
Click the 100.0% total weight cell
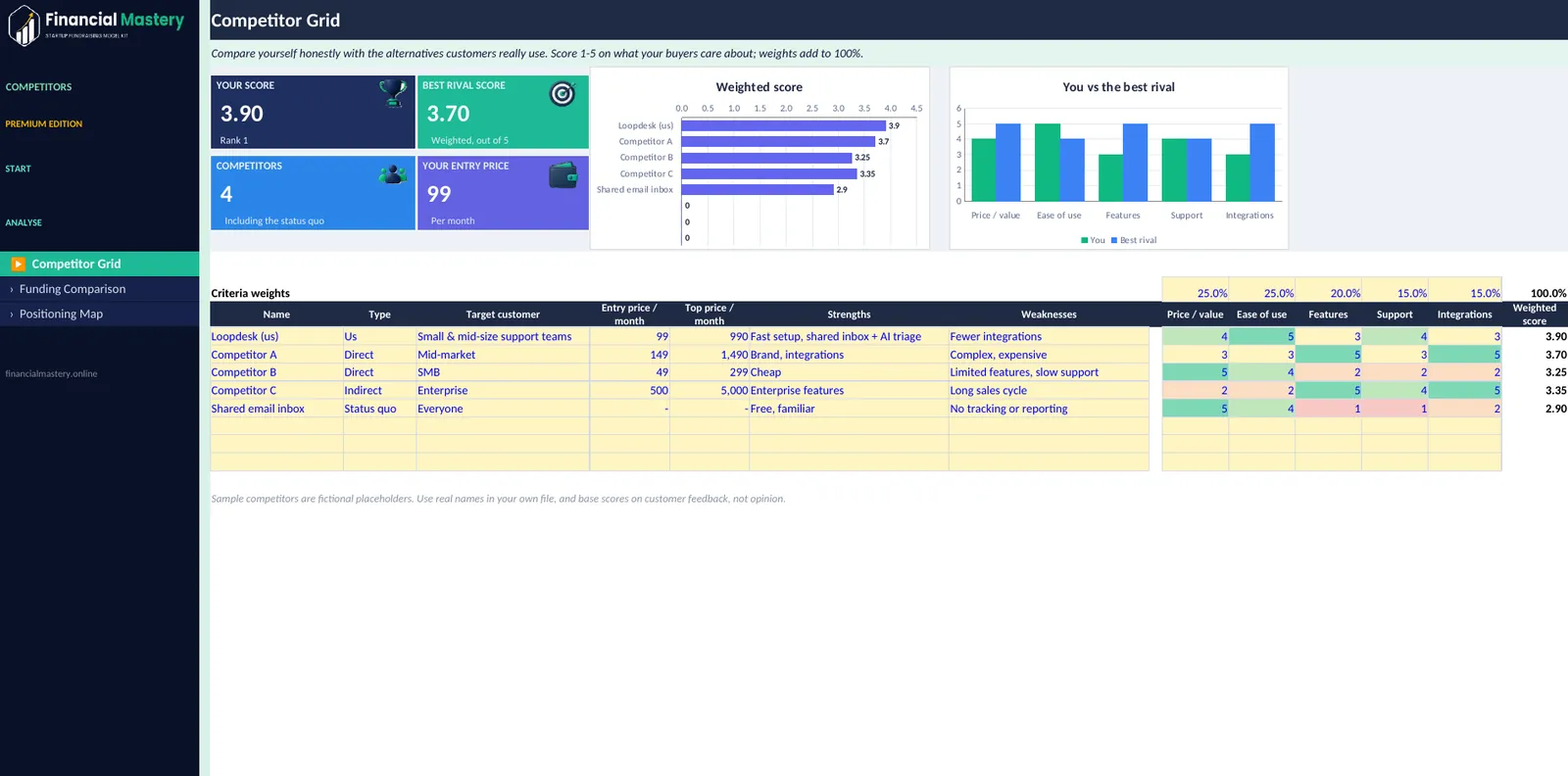[x=1535, y=293]
